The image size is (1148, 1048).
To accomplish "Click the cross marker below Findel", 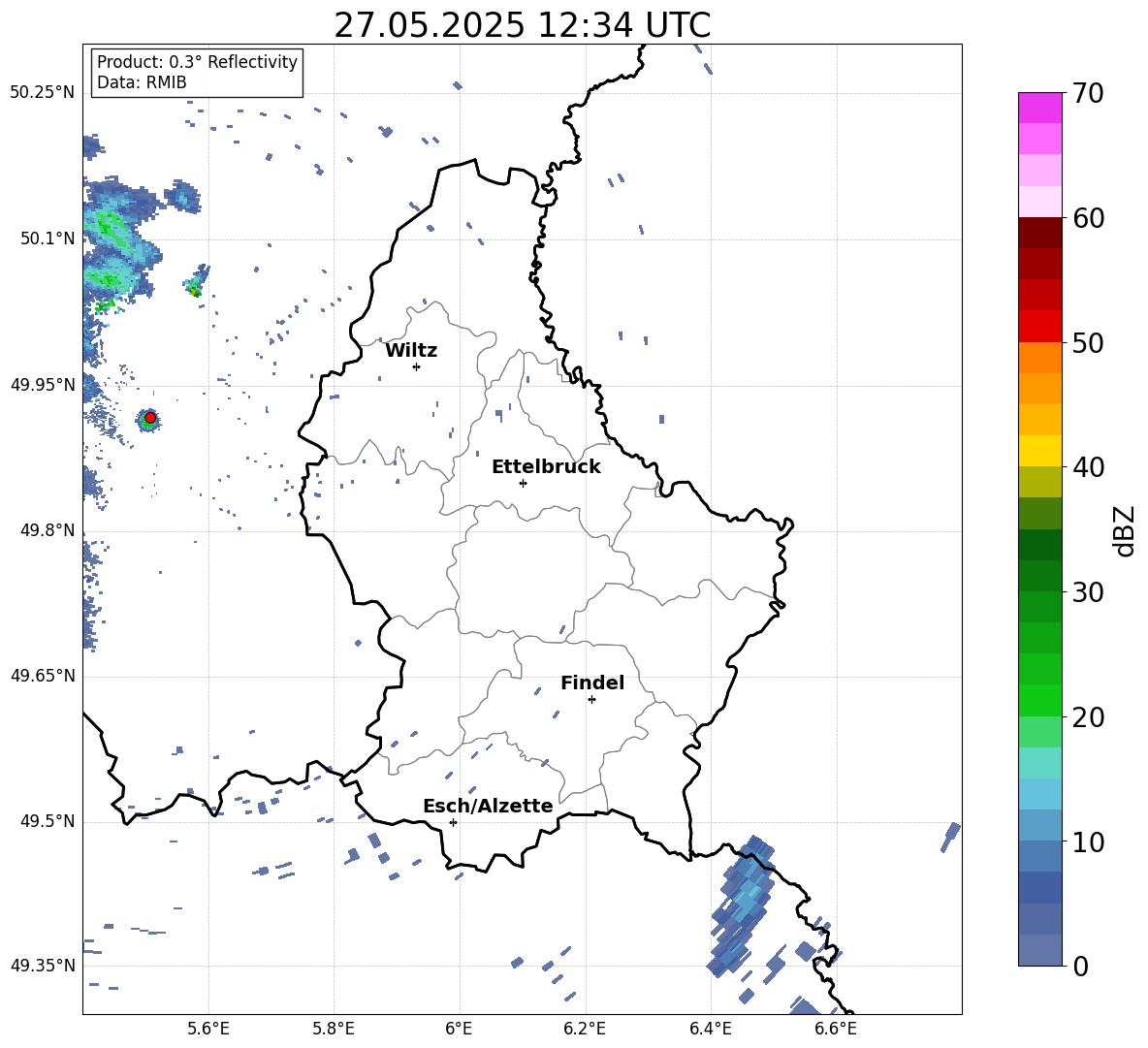I will (x=591, y=700).
